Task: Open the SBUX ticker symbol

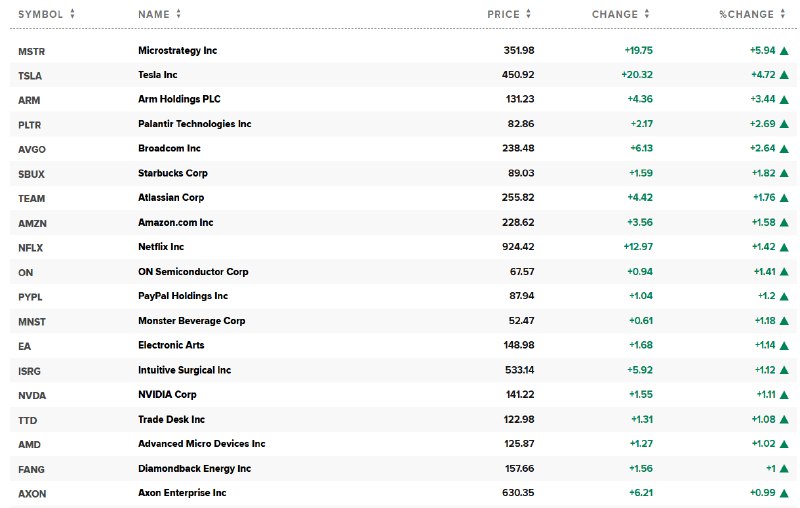Action: 31,174
